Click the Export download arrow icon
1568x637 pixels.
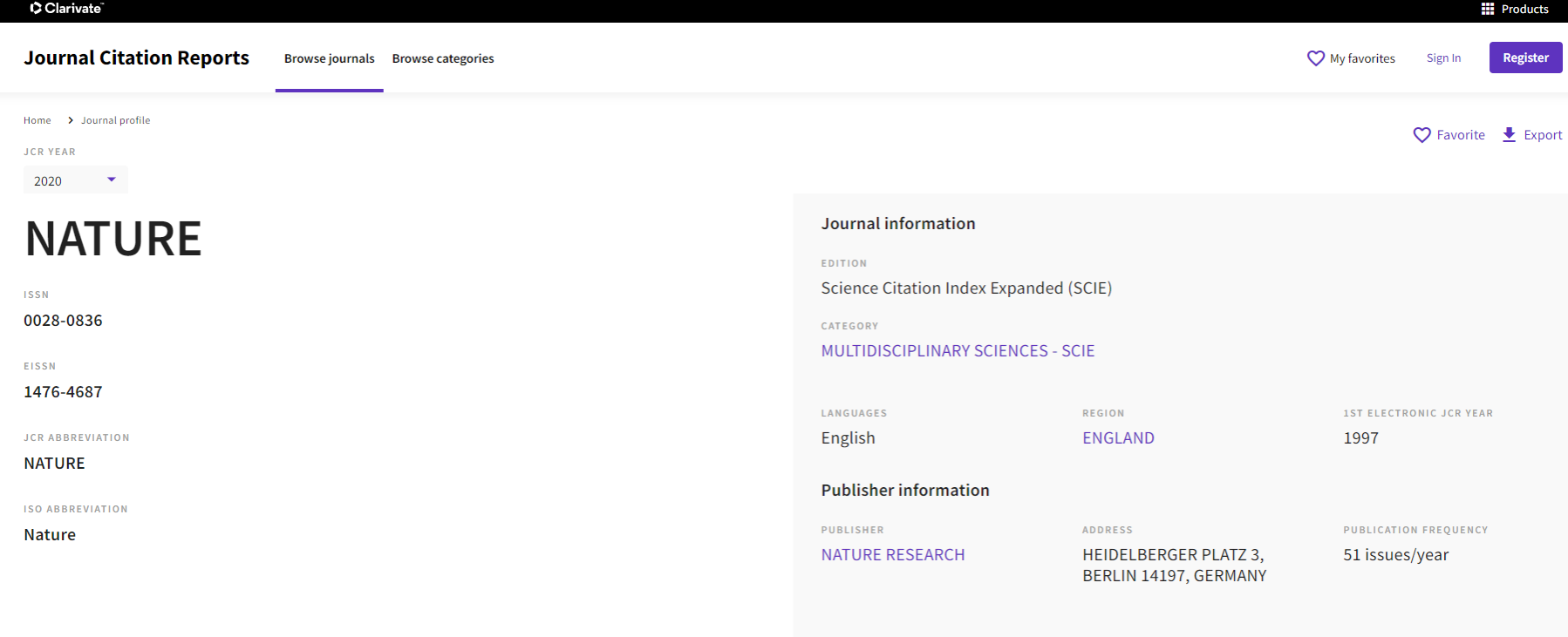(1509, 135)
